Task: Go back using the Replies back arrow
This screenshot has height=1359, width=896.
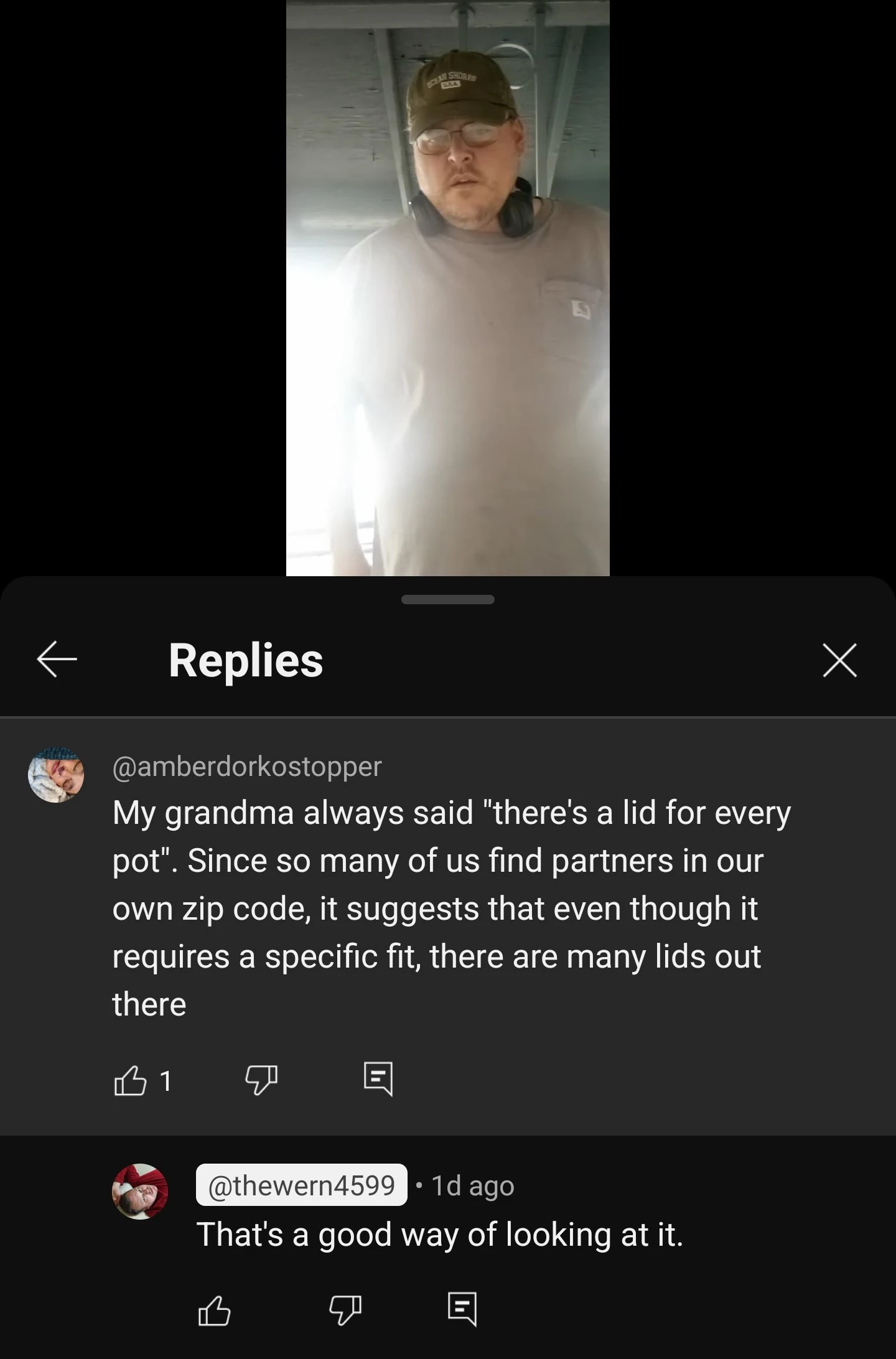Action: [x=57, y=659]
